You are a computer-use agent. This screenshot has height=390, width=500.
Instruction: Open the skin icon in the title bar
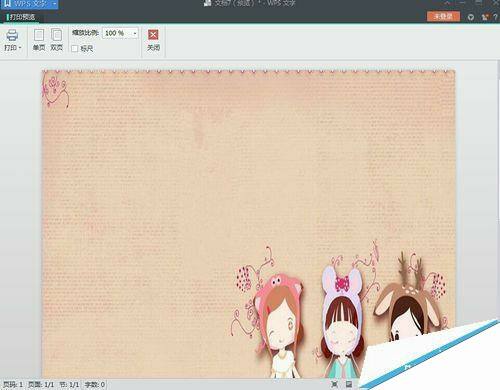[x=471, y=17]
